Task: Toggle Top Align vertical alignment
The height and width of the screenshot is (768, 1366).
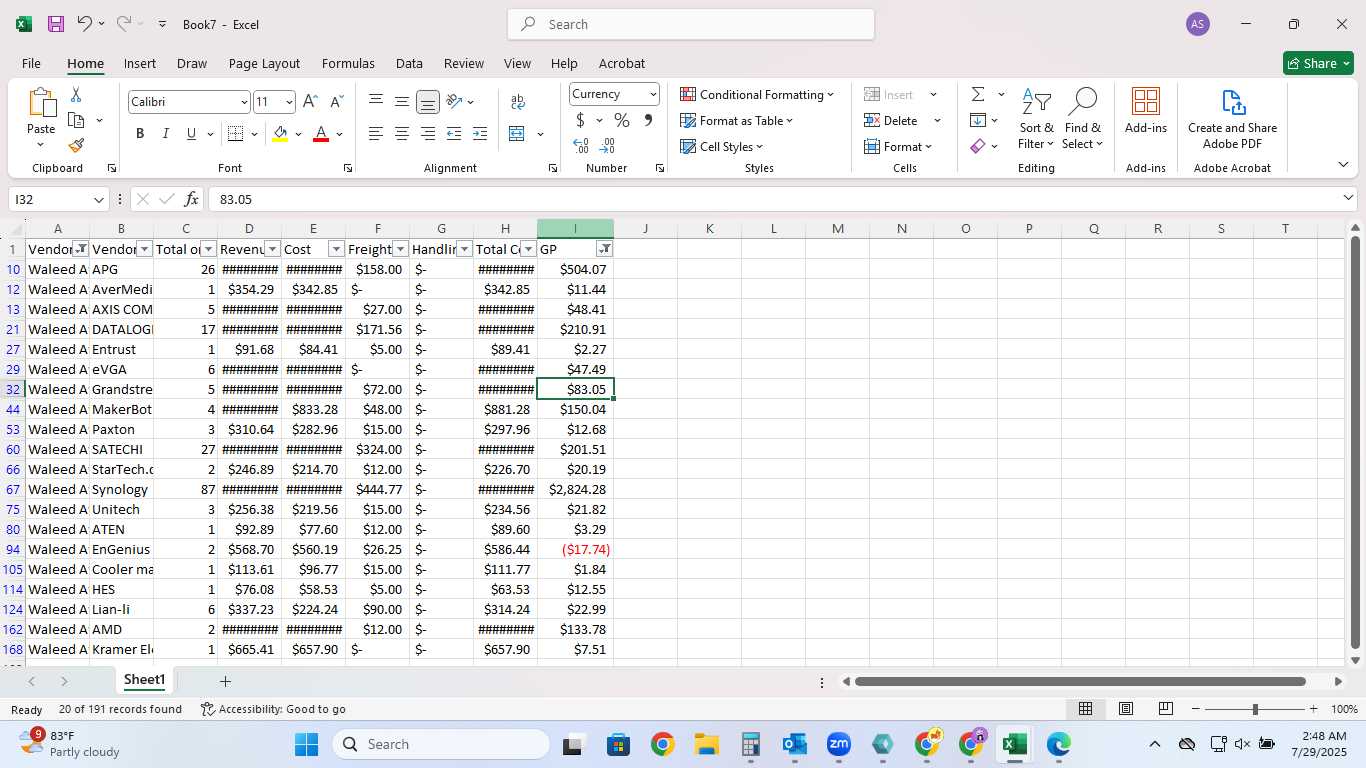Action: pyautogui.click(x=376, y=101)
